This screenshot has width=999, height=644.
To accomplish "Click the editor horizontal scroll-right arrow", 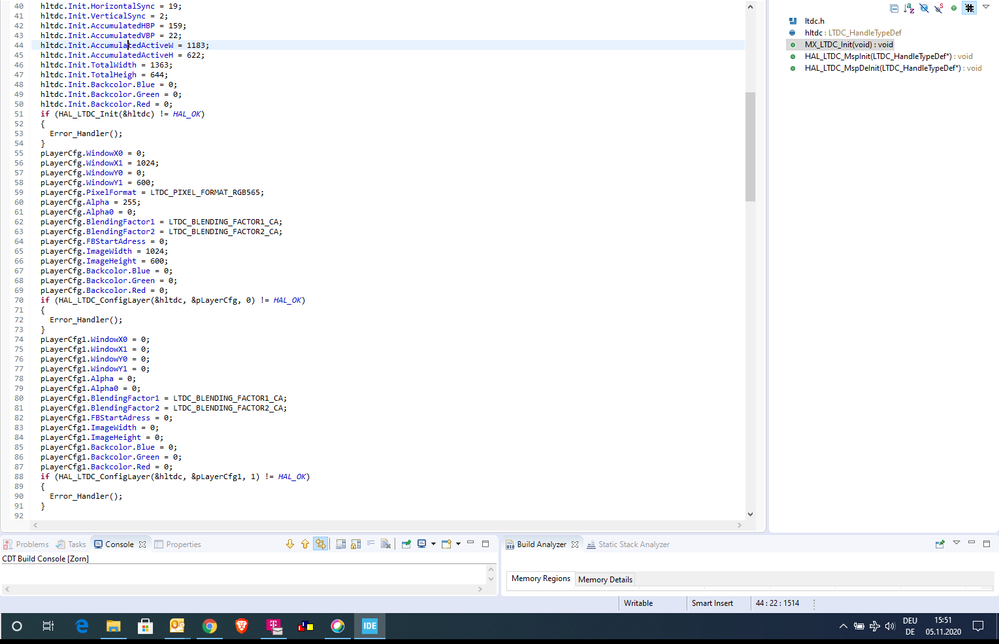I will [x=740, y=526].
